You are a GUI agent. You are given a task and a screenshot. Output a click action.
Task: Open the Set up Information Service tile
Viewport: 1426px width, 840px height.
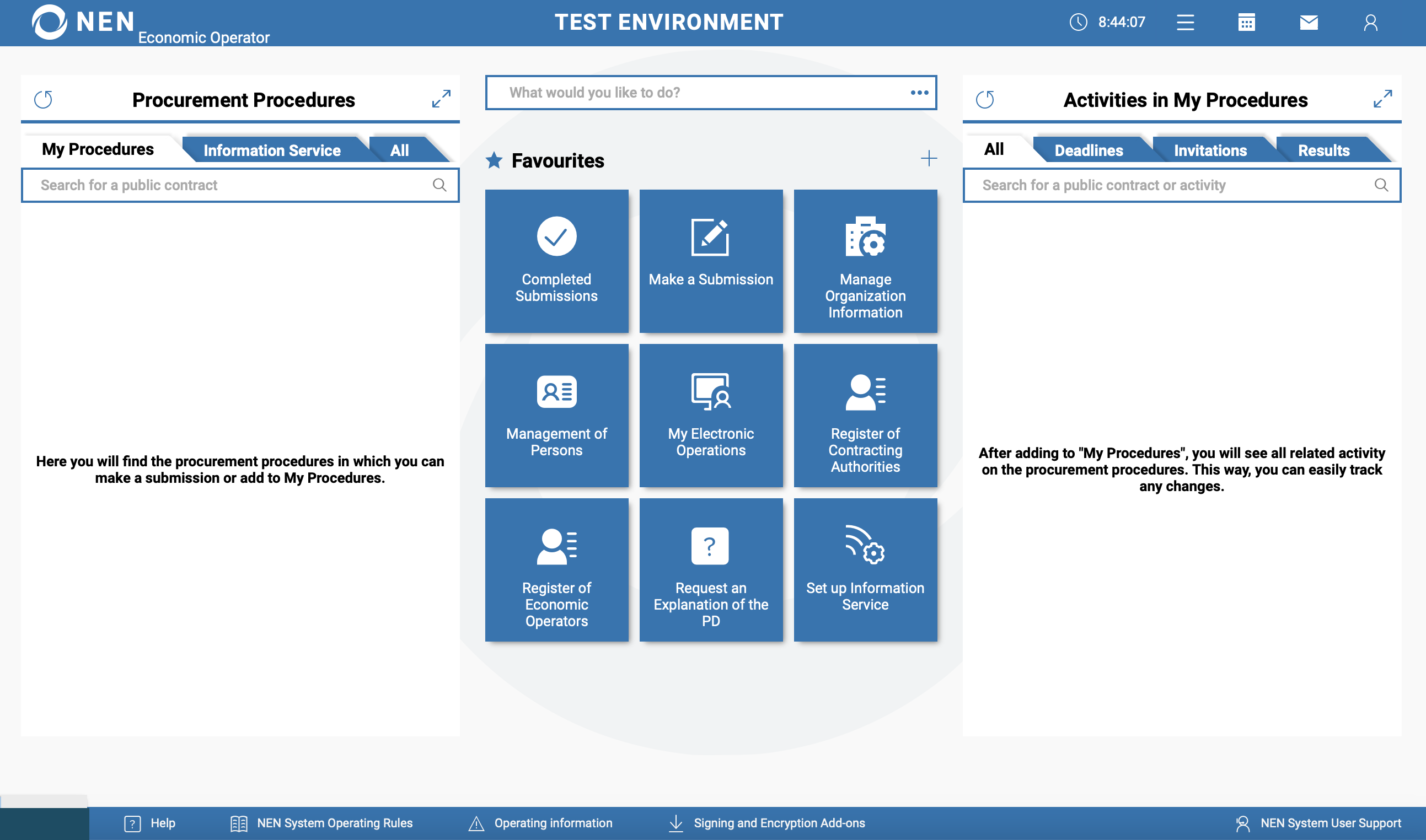point(865,569)
